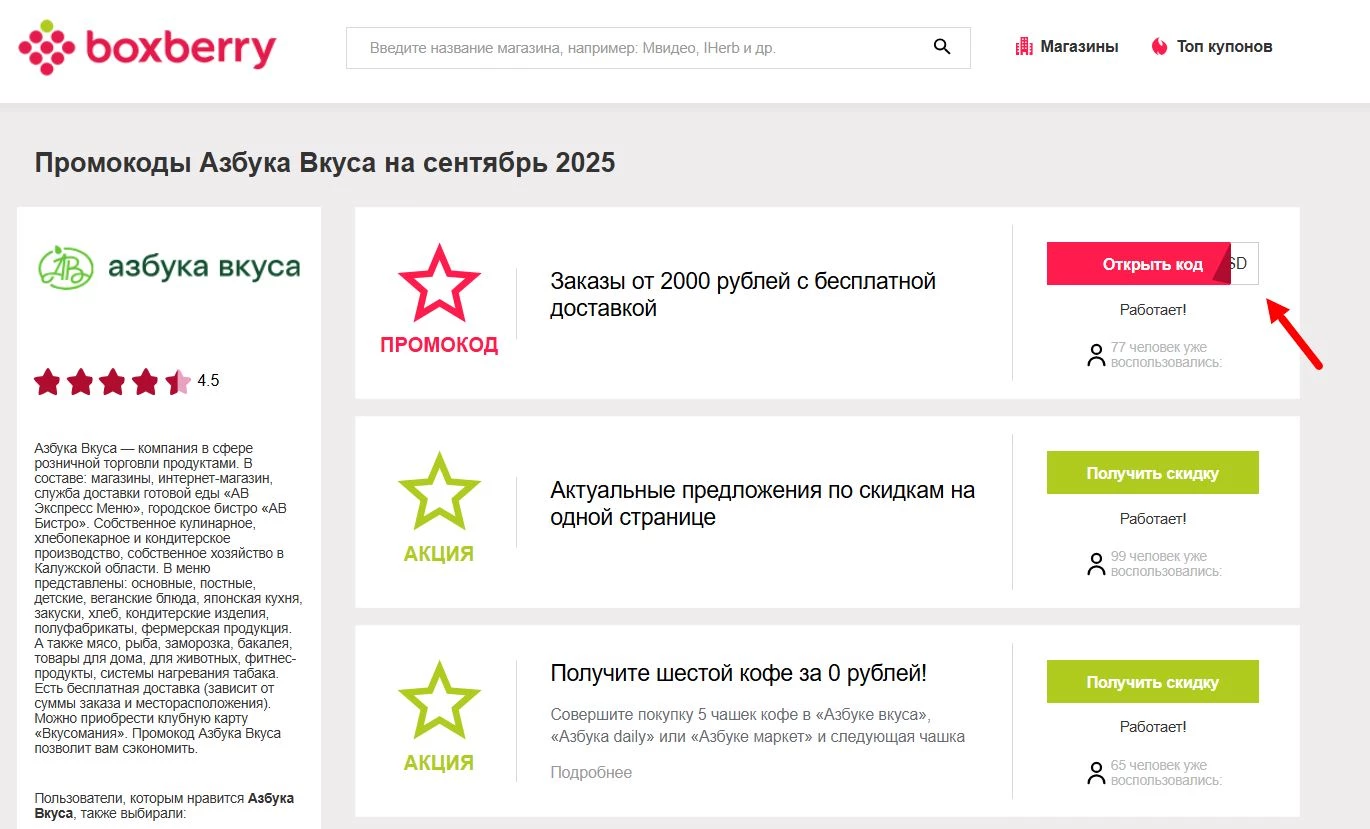Open the Подробнее link

tap(590, 771)
